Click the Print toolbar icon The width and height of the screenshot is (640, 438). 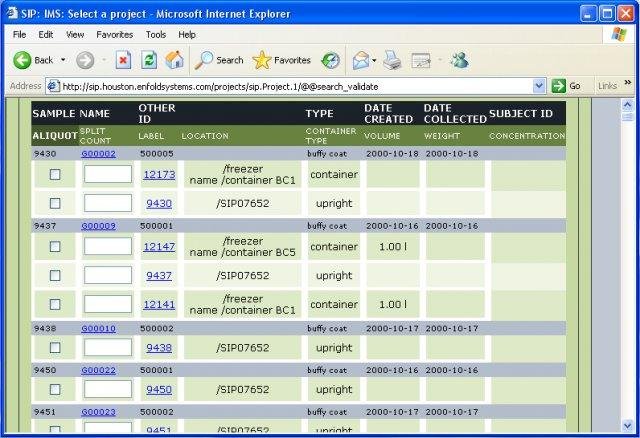click(x=393, y=60)
